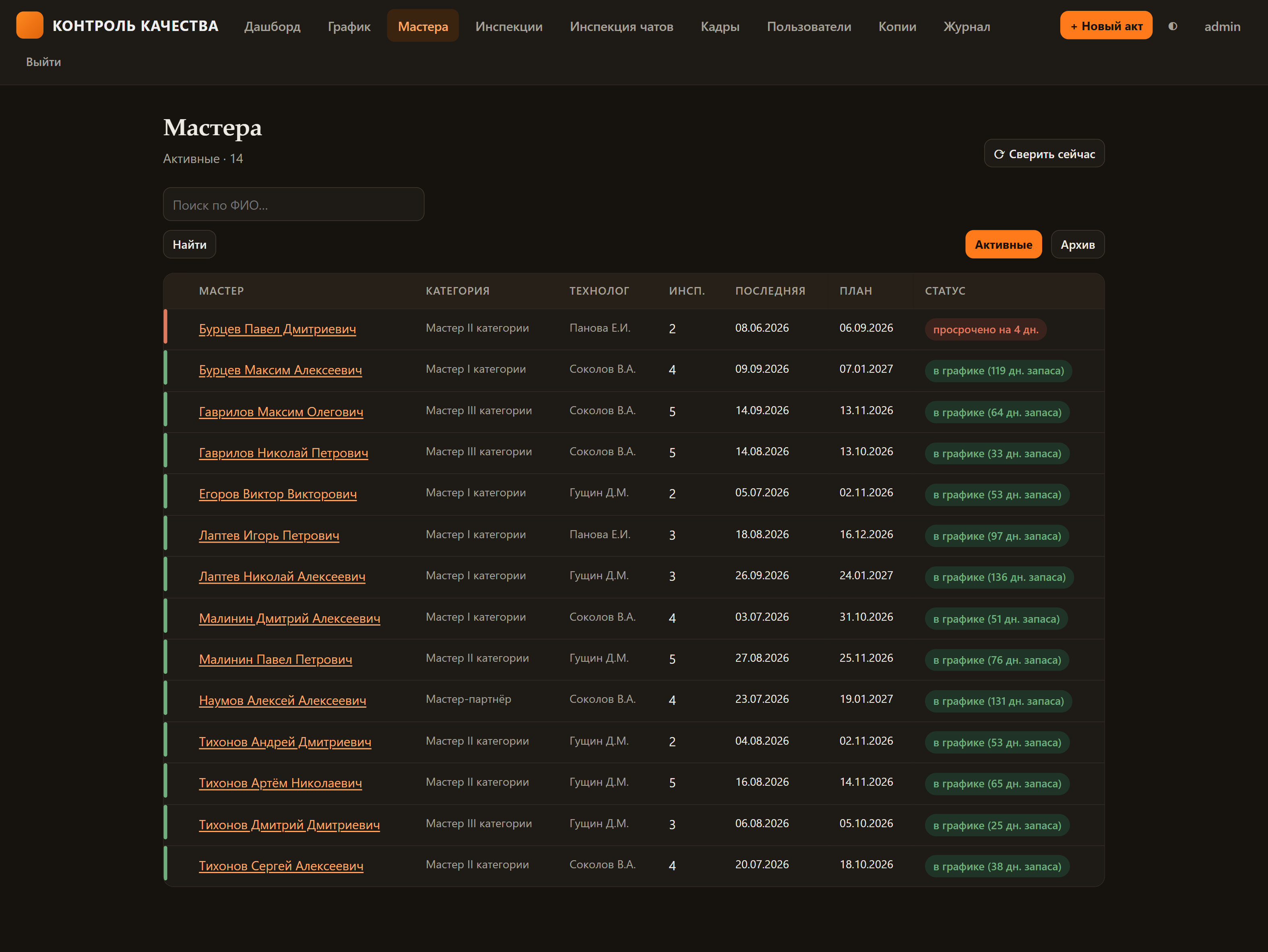Open the Журнал page

point(966,26)
